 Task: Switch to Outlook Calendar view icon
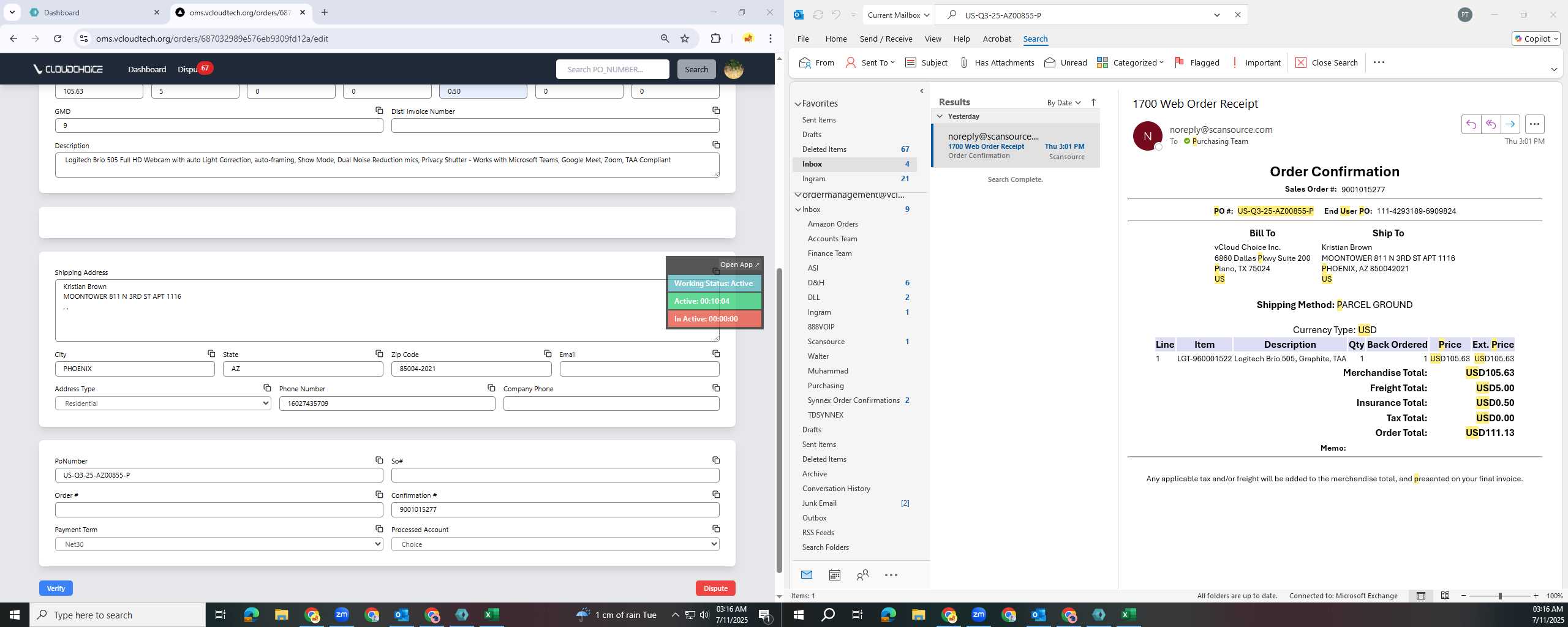point(834,574)
